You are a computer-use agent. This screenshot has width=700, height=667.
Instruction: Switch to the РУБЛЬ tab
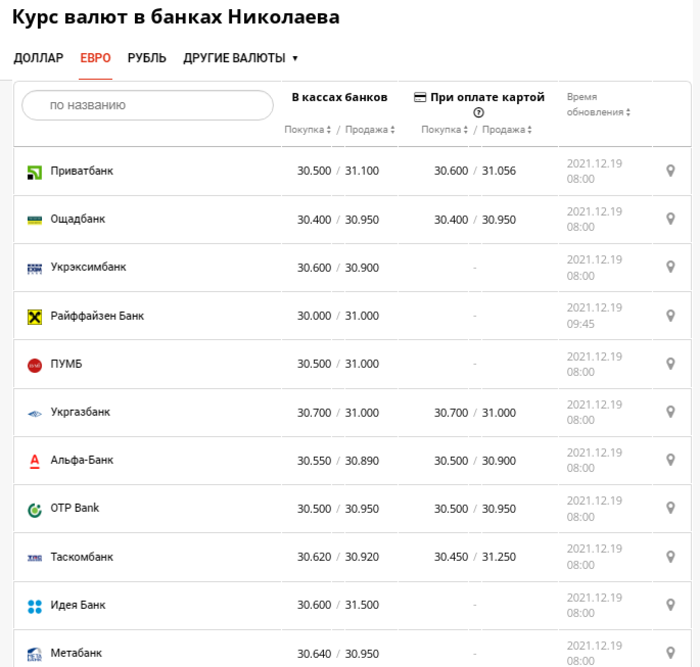(x=147, y=58)
